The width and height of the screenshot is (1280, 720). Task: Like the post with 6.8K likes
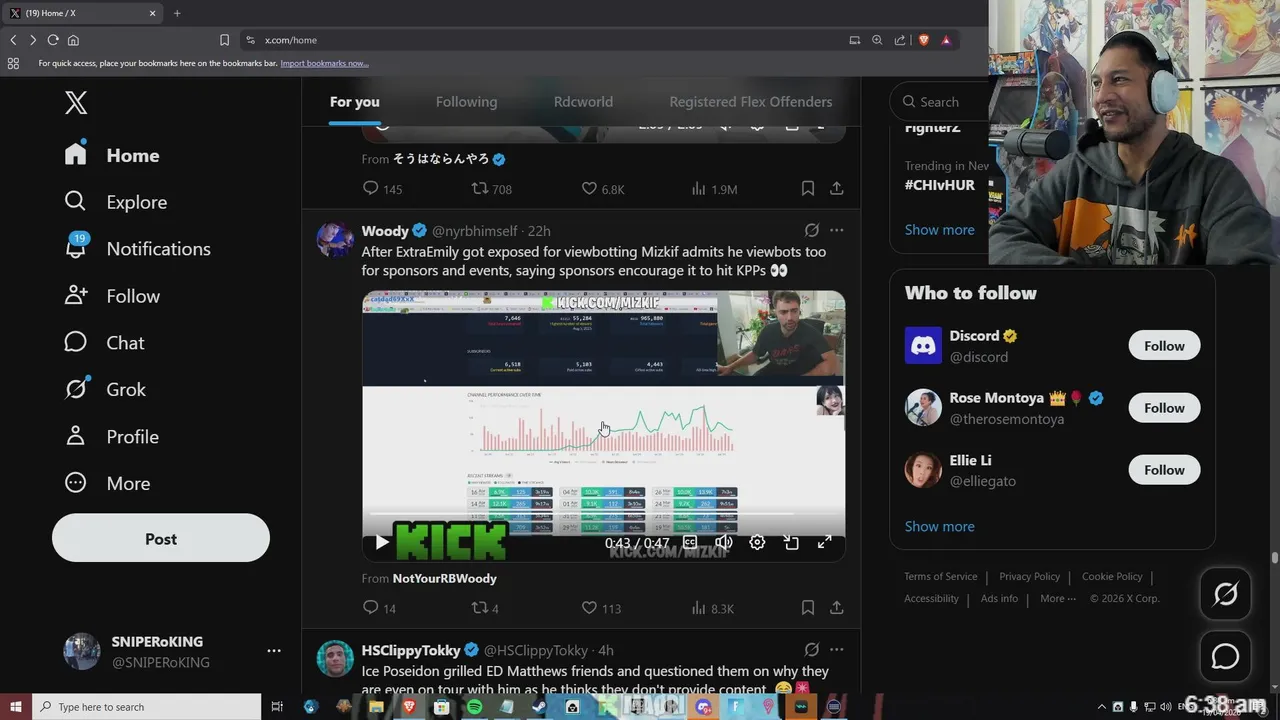click(x=603, y=188)
